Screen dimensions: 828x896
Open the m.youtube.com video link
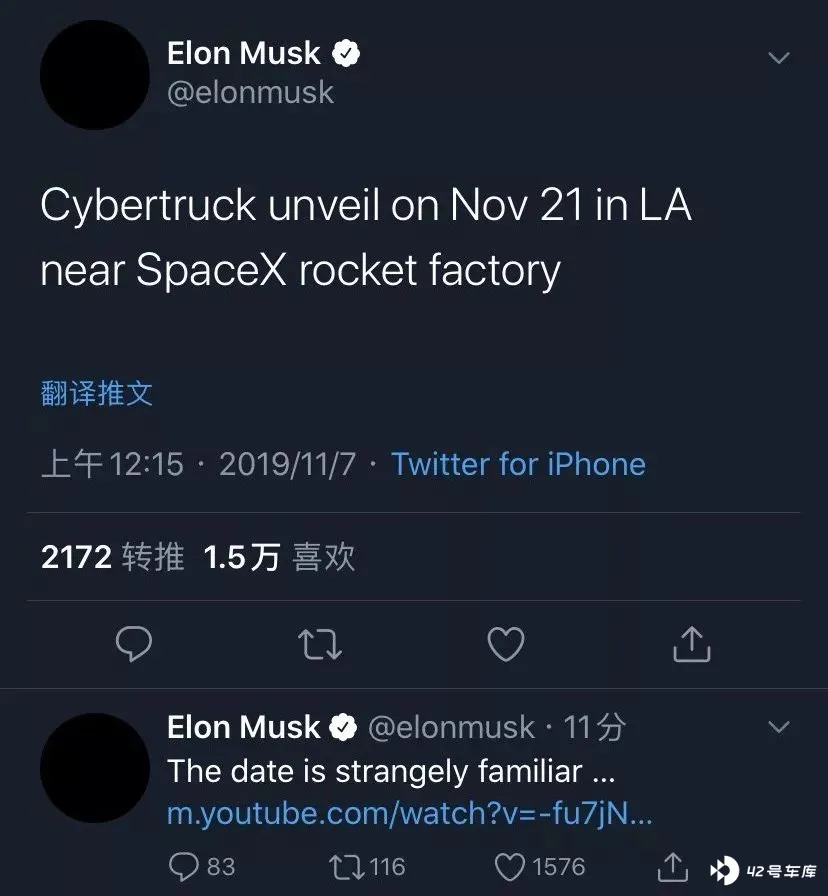tap(410, 813)
